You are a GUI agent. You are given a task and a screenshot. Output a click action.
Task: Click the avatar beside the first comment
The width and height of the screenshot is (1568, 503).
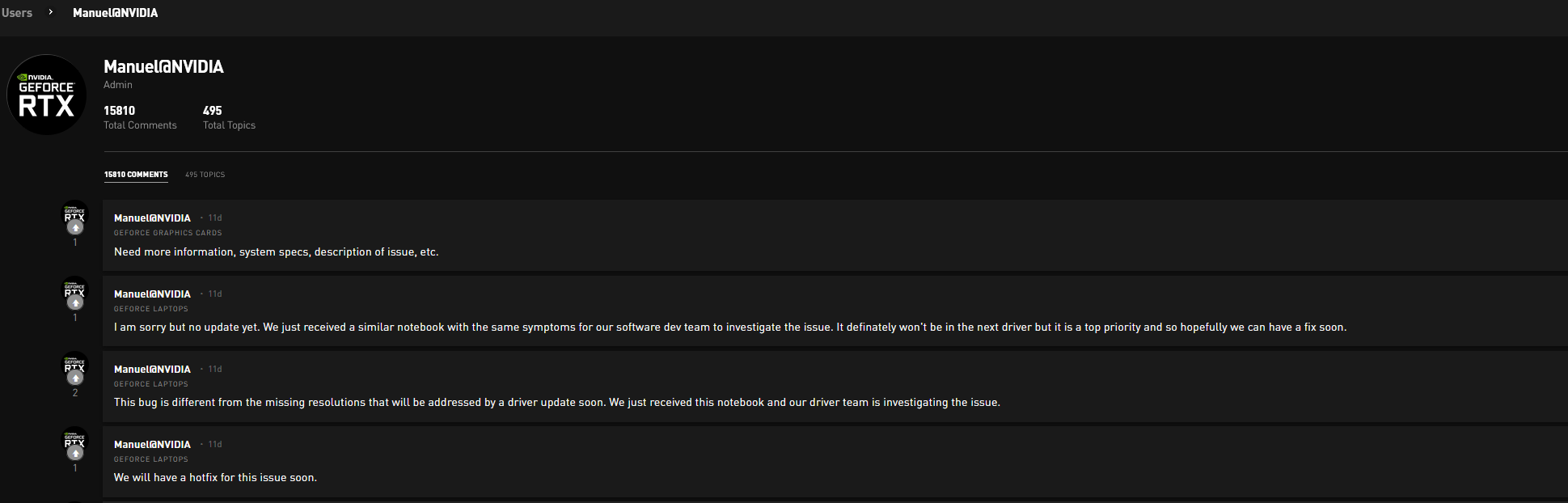[74, 213]
